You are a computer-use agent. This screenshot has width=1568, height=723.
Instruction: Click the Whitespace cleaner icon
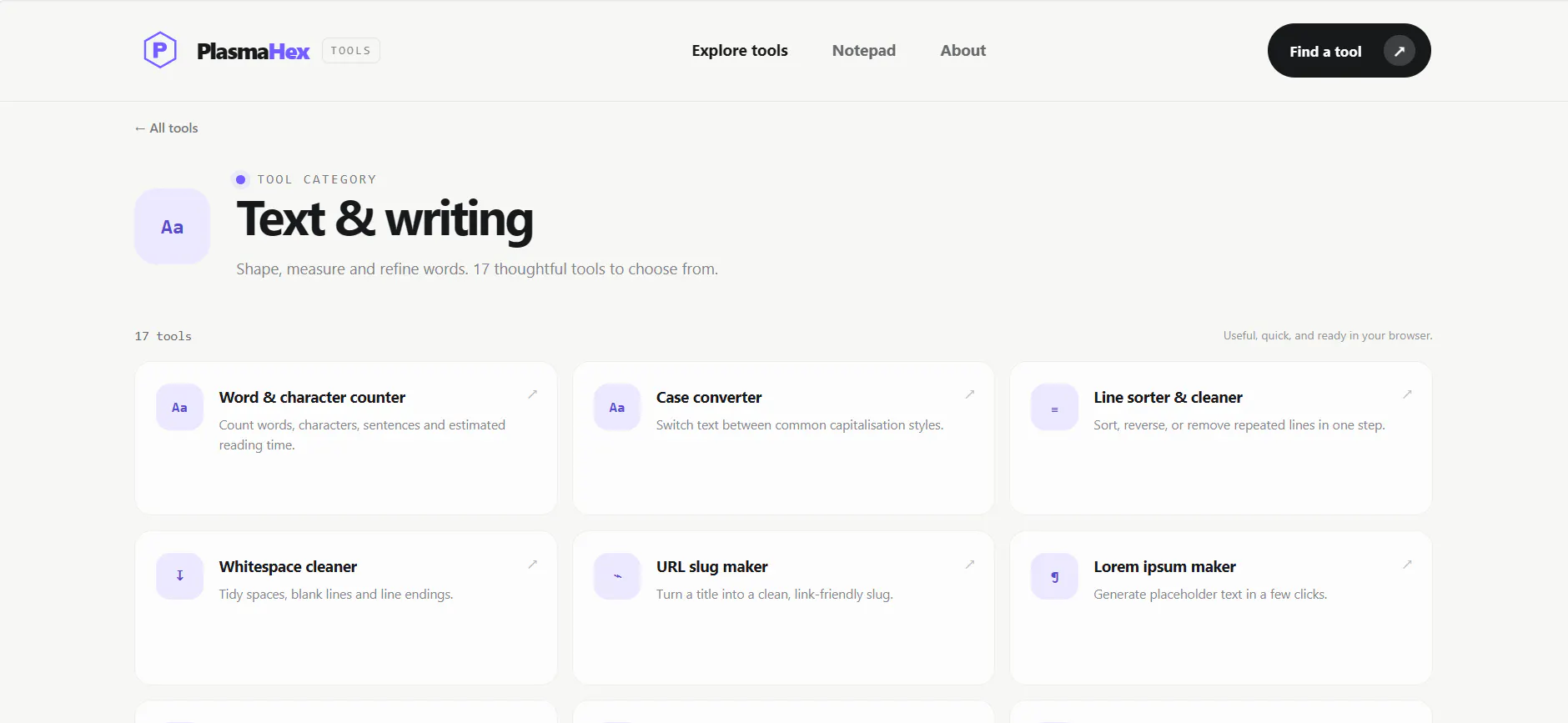[179, 576]
